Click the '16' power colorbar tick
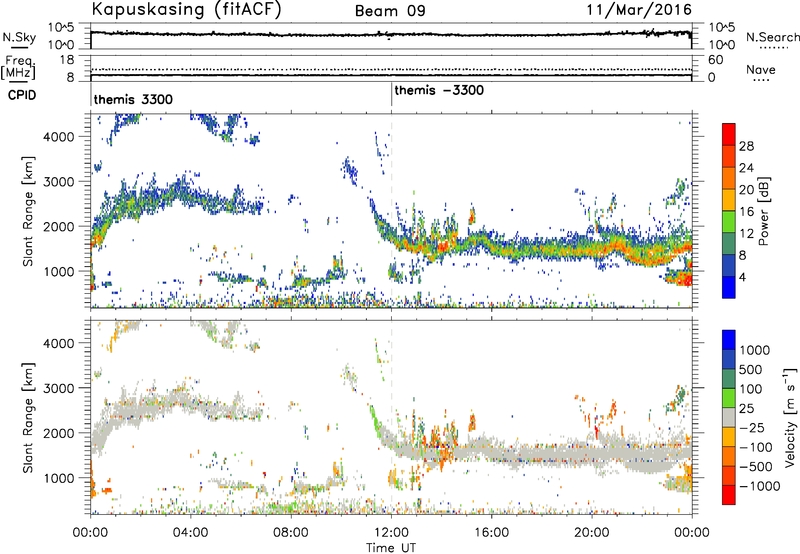 [x=746, y=212]
